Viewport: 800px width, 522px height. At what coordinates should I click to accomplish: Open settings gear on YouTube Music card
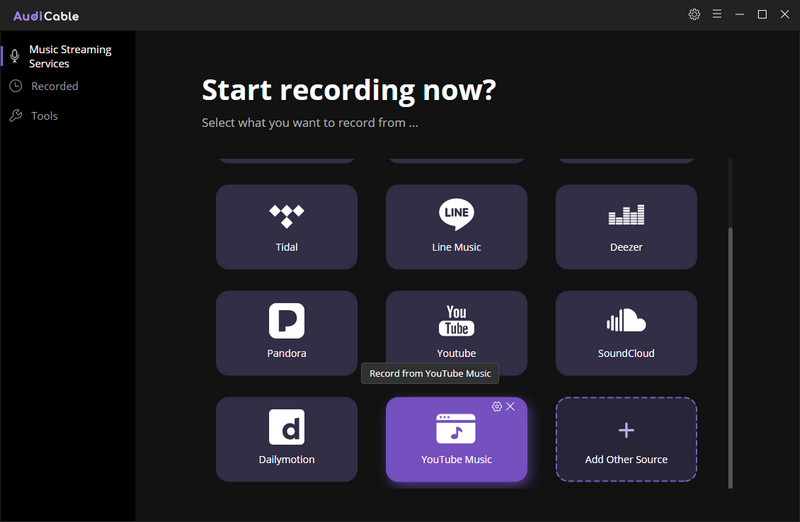[496, 406]
